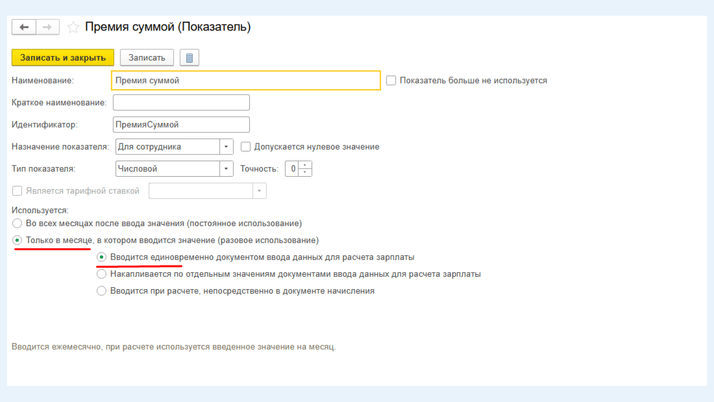This screenshot has width=714, height=402.
Task: Click the Записать button
Action: click(147, 58)
